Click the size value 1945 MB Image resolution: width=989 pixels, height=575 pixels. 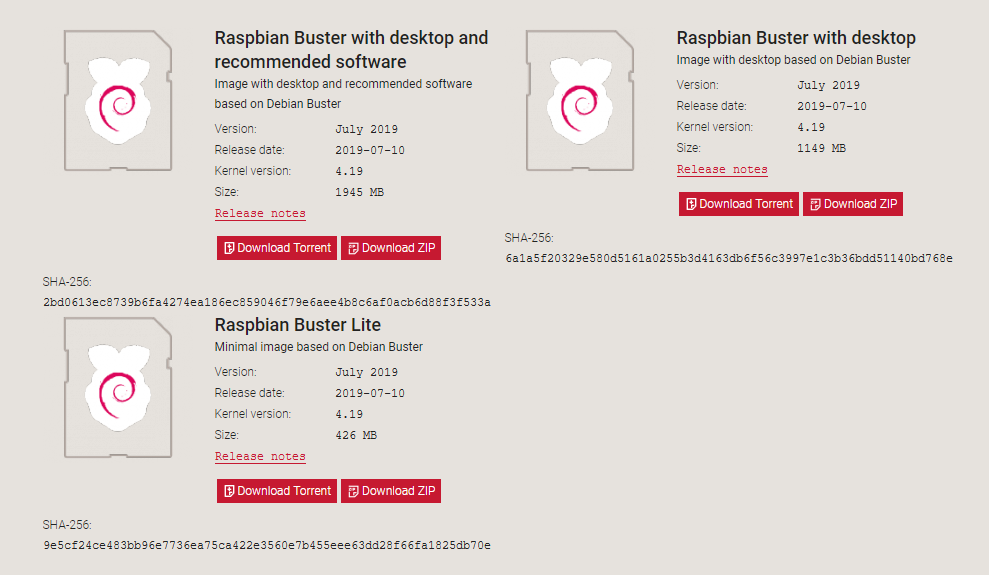[360, 192]
